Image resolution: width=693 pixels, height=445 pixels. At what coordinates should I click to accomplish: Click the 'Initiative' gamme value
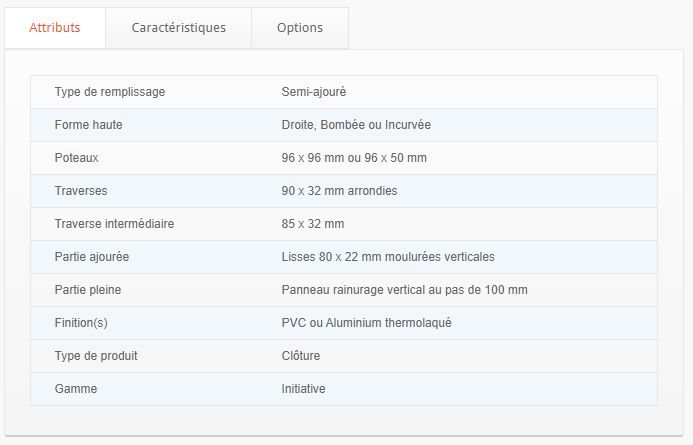(304, 389)
